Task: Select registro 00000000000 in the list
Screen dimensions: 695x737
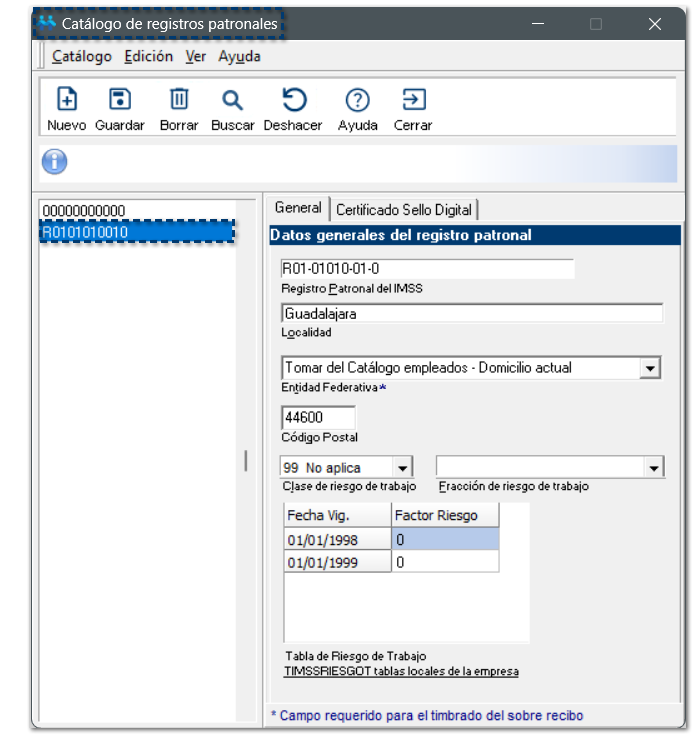Action: pos(84,211)
